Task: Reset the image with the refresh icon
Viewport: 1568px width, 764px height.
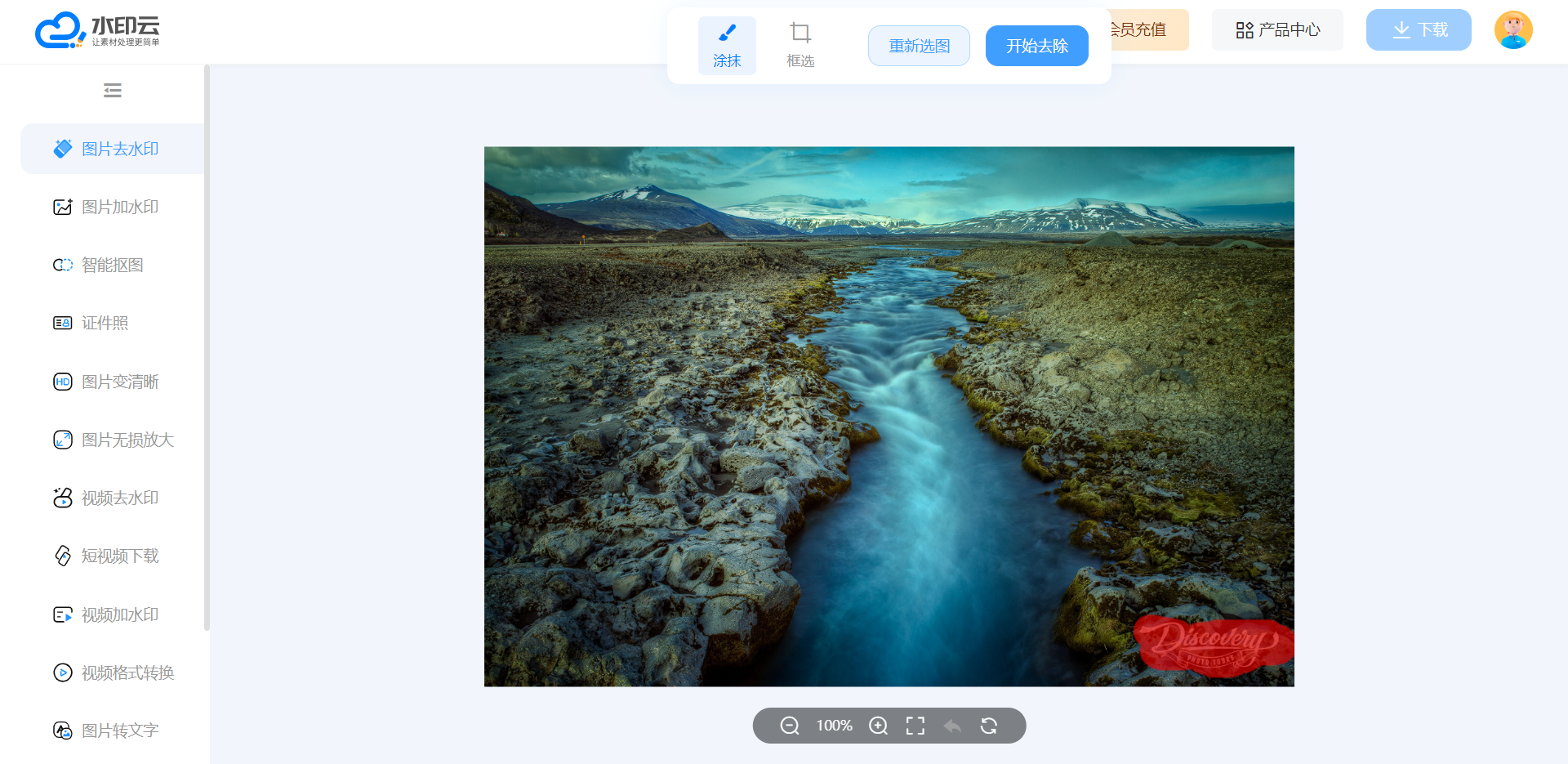Action: click(989, 726)
